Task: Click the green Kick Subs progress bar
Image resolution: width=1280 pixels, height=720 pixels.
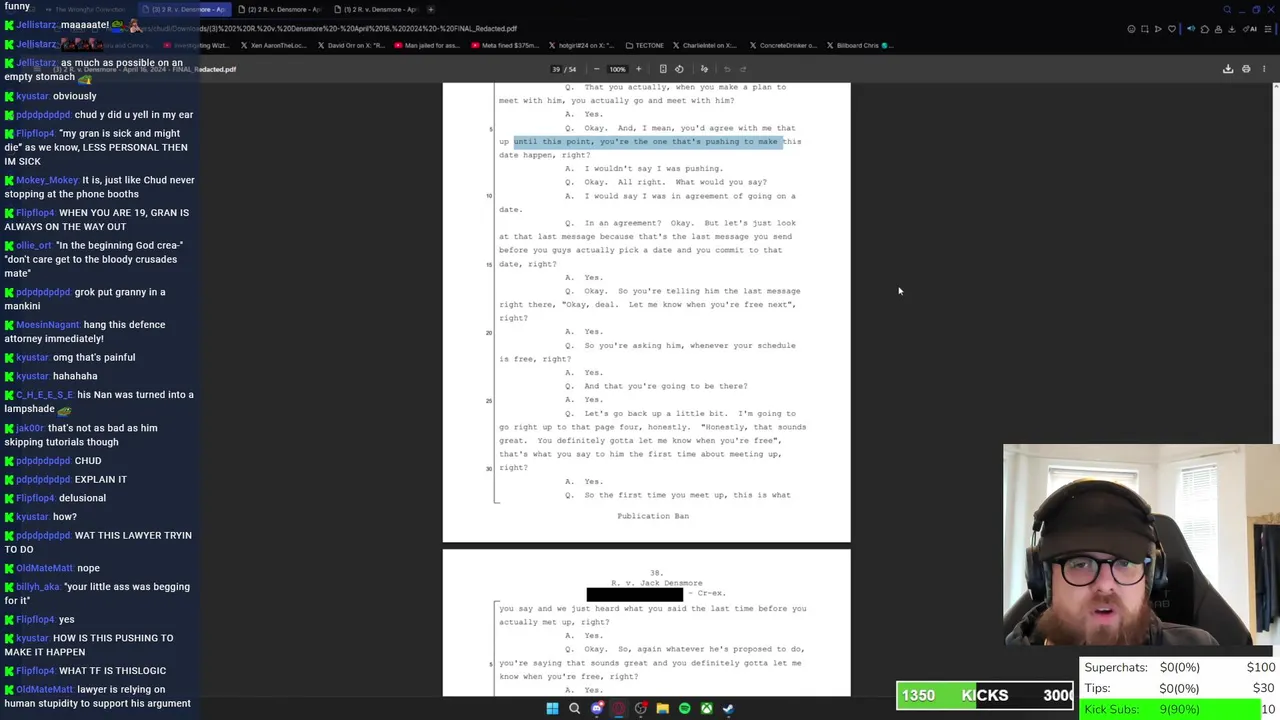Action: [x=1169, y=709]
